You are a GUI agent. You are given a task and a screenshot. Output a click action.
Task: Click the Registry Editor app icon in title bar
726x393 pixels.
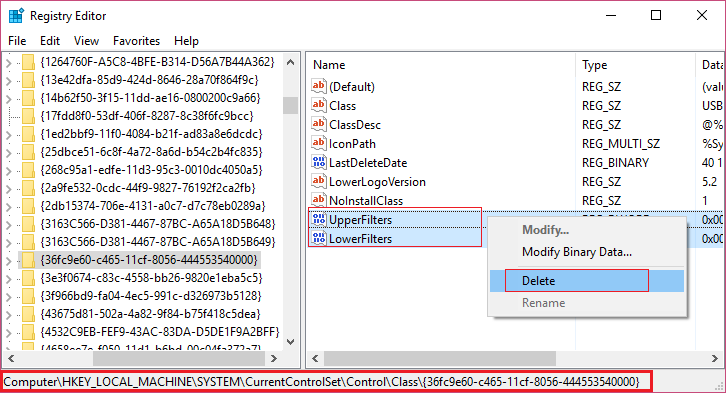[x=16, y=15]
